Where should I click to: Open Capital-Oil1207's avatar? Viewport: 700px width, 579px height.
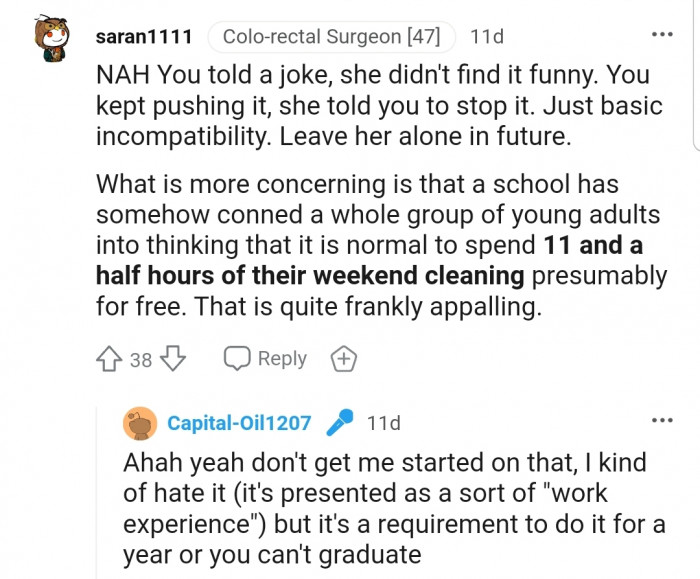(x=139, y=423)
